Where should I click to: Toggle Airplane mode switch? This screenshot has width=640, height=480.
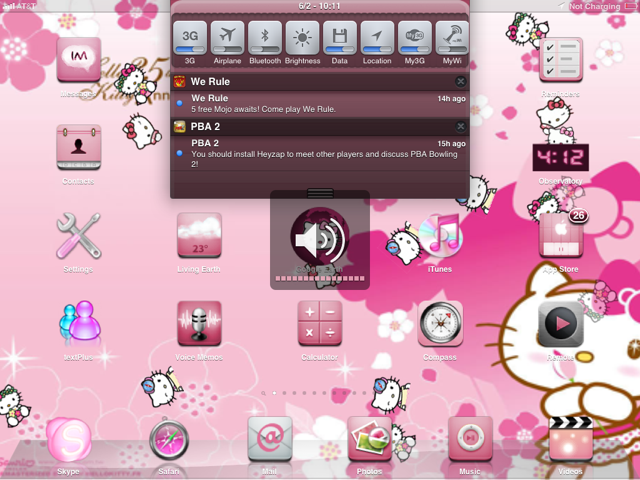pos(227,38)
